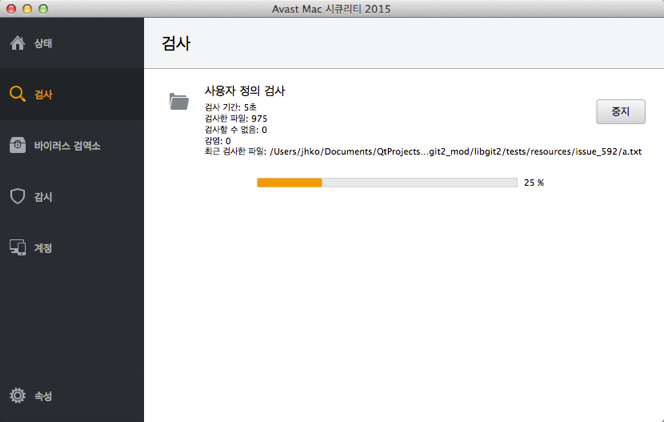Click the orange scan progress bar
This screenshot has width=664, height=422.
click(x=387, y=182)
